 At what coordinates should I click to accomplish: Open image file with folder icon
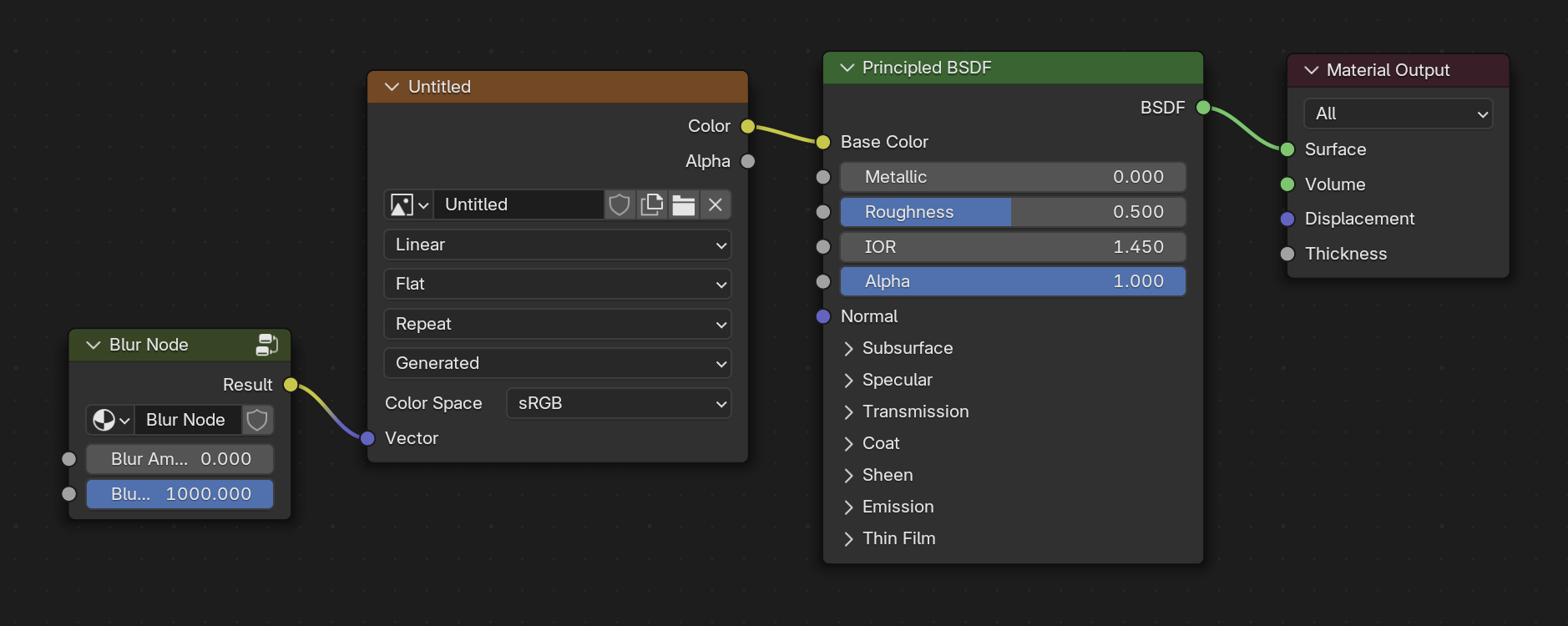click(x=684, y=204)
